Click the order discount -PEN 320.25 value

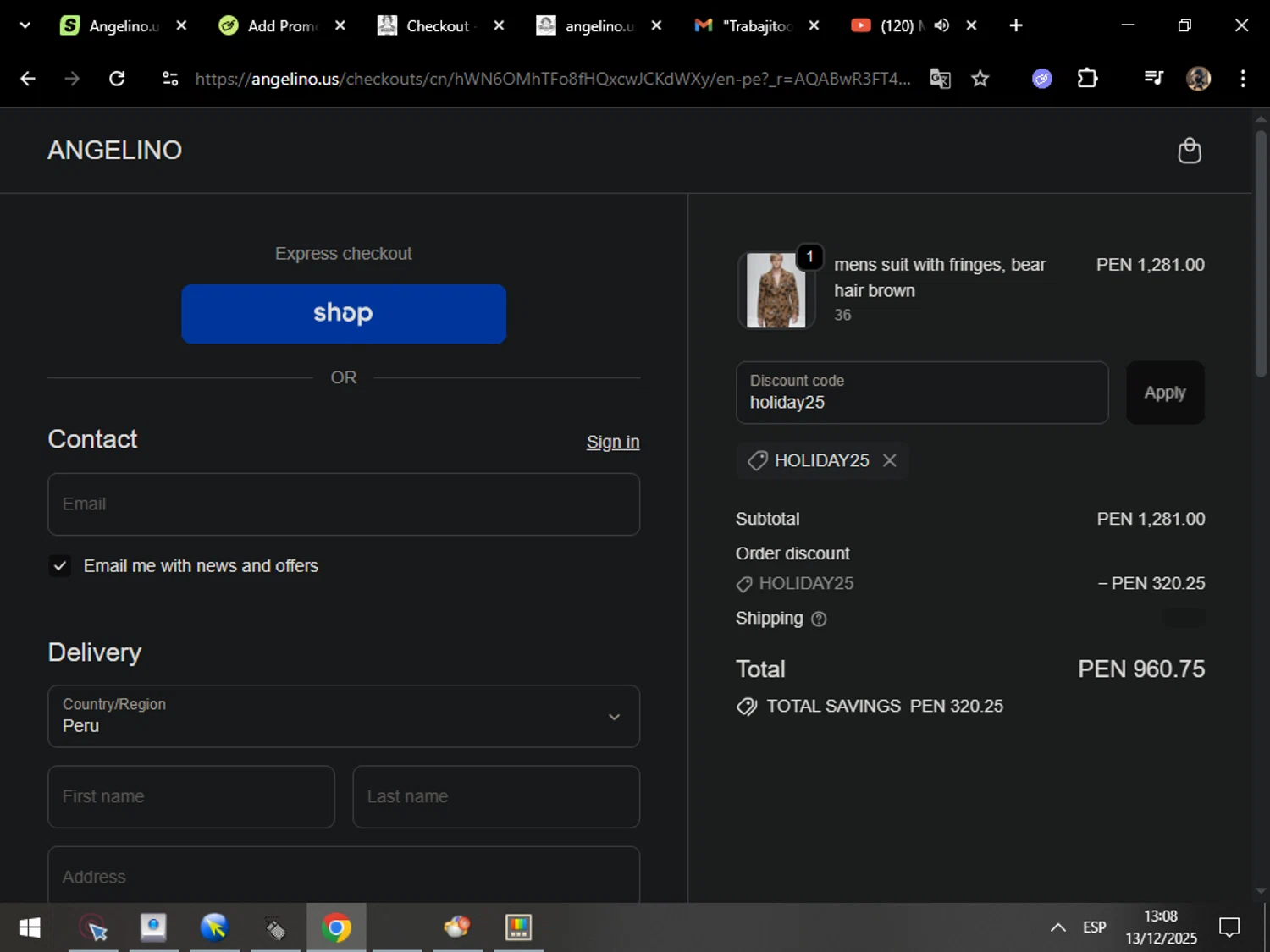point(1151,584)
